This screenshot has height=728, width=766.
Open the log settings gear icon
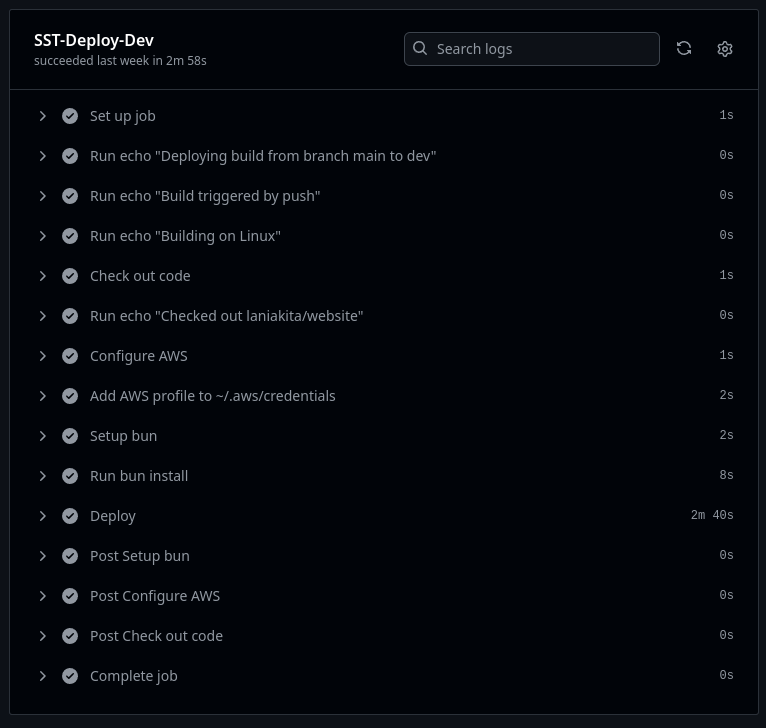(724, 49)
